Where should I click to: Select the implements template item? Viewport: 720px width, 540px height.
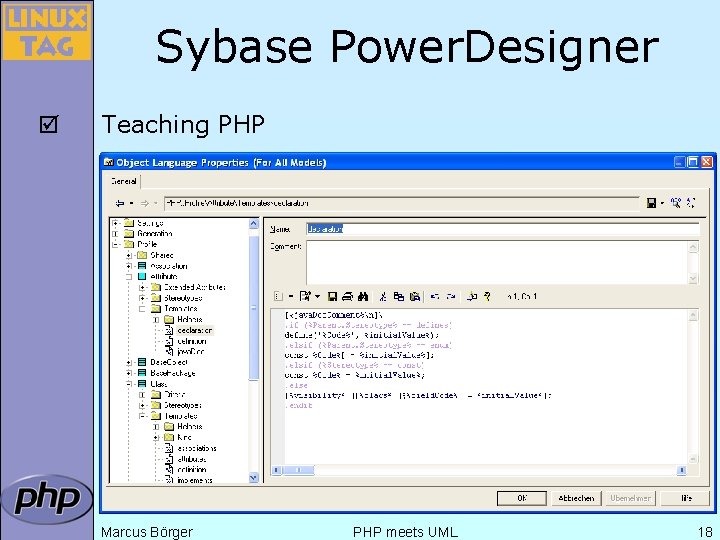pos(195,480)
